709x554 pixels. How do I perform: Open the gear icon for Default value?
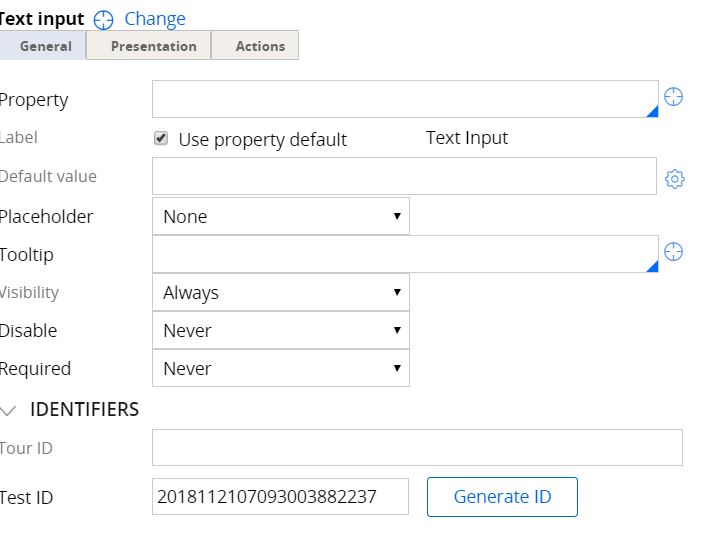[x=675, y=179]
